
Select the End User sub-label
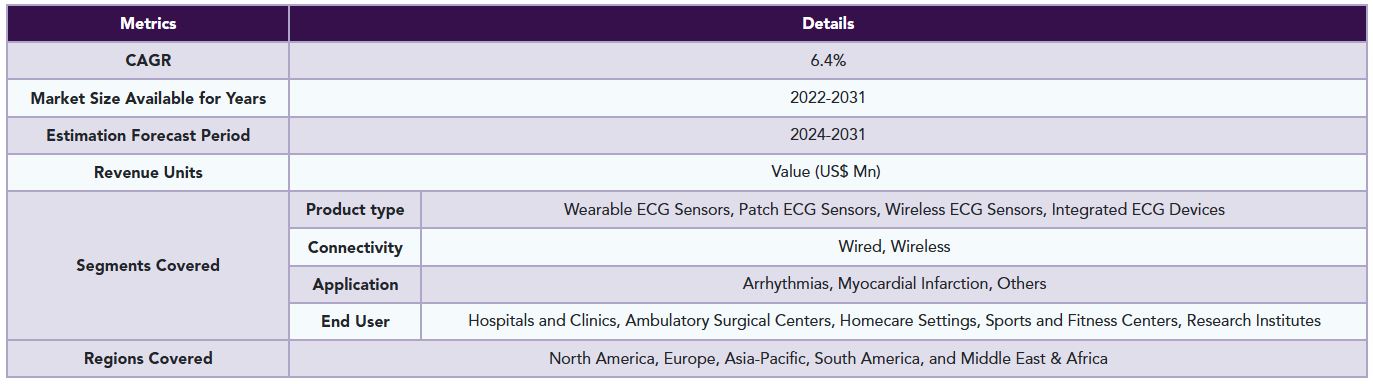coord(355,321)
